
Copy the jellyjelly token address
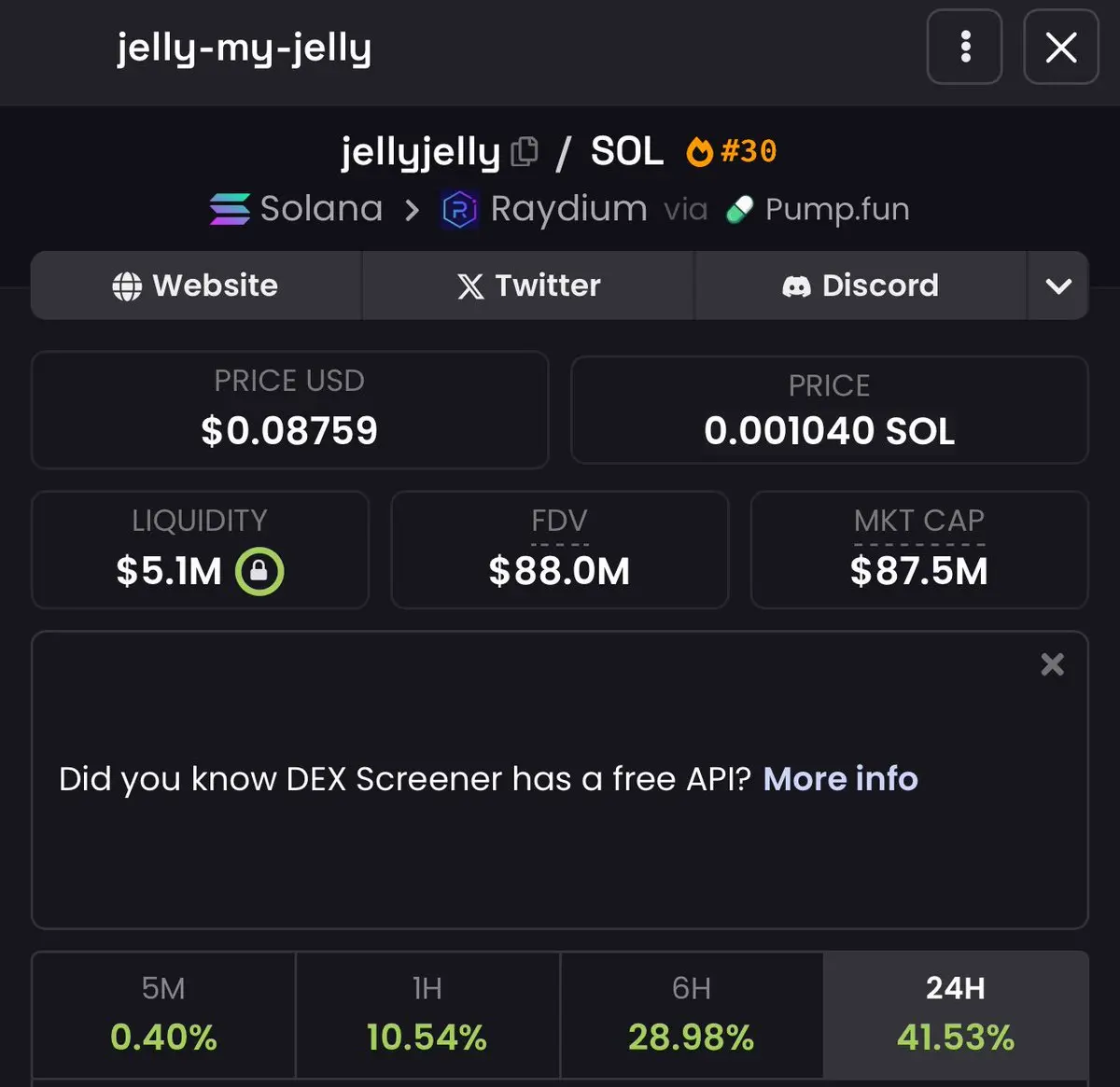[x=525, y=152]
